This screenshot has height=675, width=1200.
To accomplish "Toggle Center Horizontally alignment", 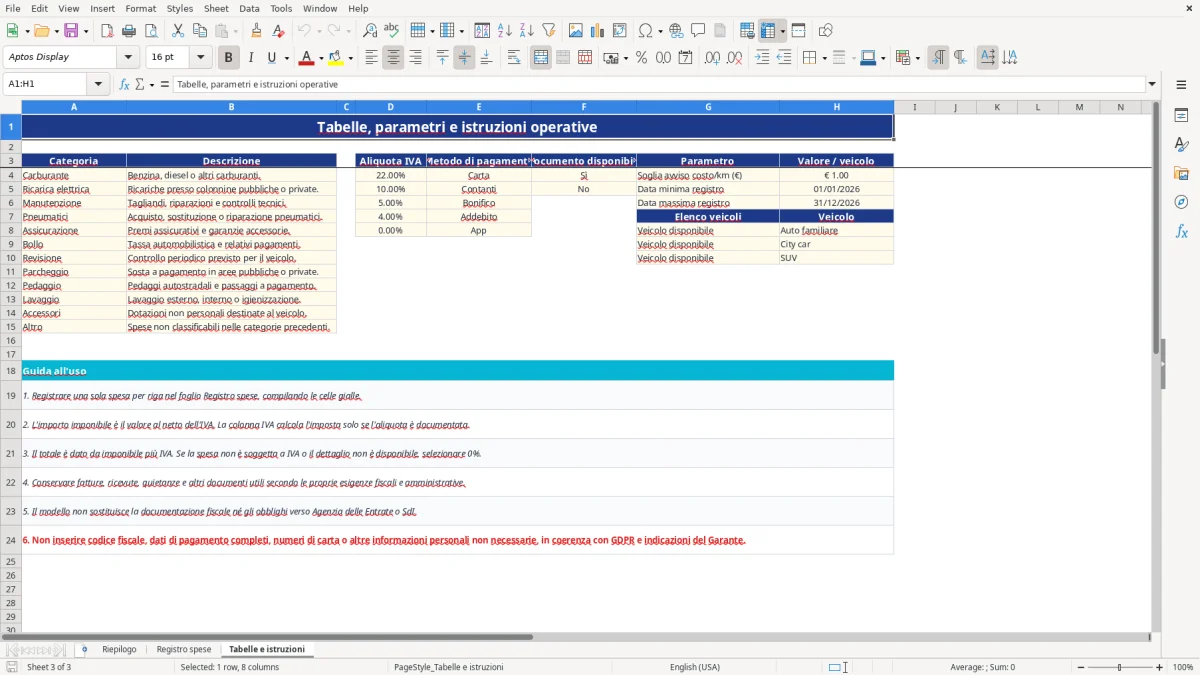I will (393, 58).
